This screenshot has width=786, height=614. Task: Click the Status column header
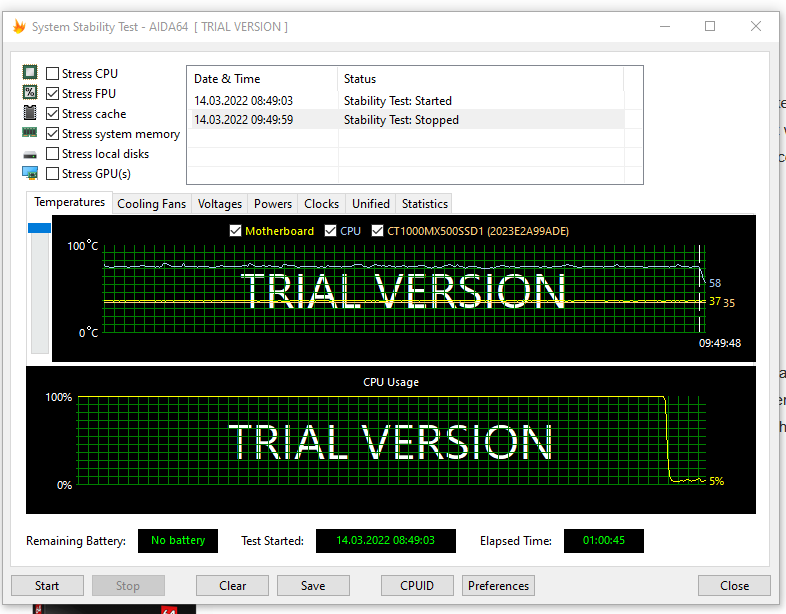(481, 79)
